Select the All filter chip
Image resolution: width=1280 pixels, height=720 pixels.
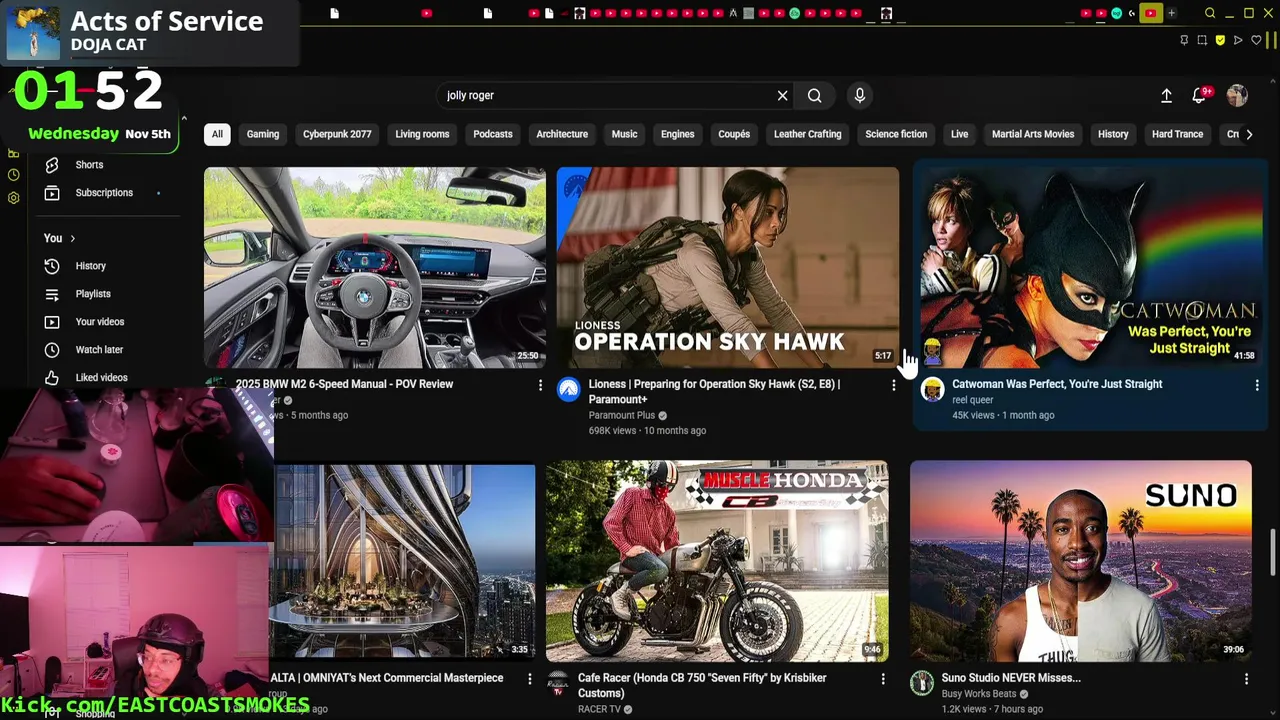[x=217, y=134]
